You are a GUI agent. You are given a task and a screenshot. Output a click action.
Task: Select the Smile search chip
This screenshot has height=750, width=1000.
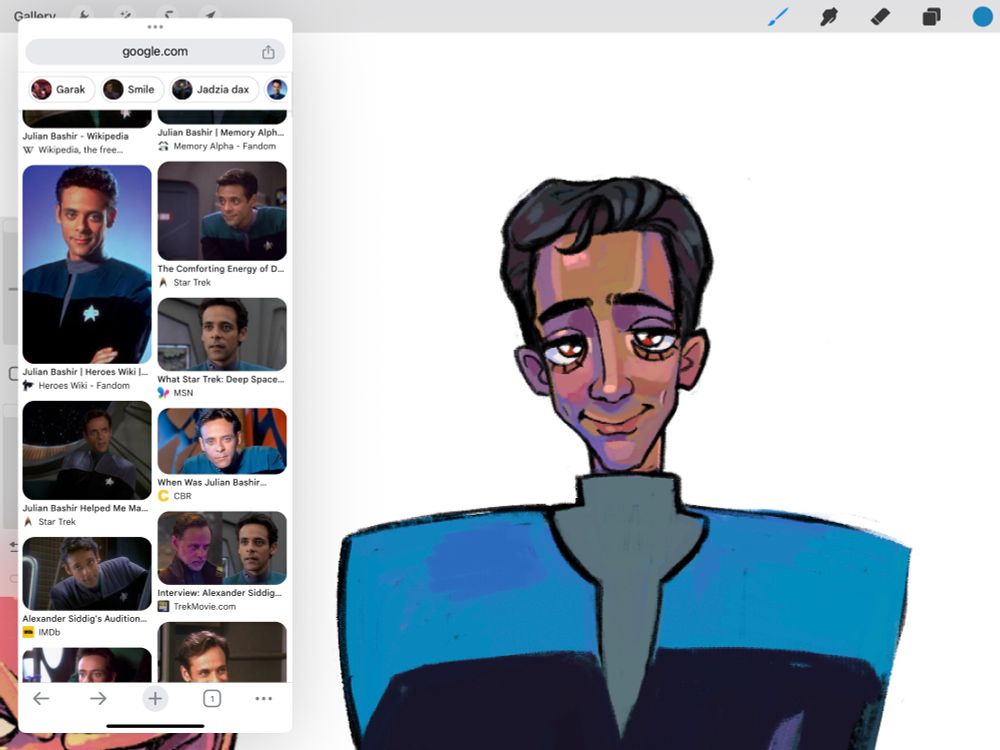click(131, 89)
